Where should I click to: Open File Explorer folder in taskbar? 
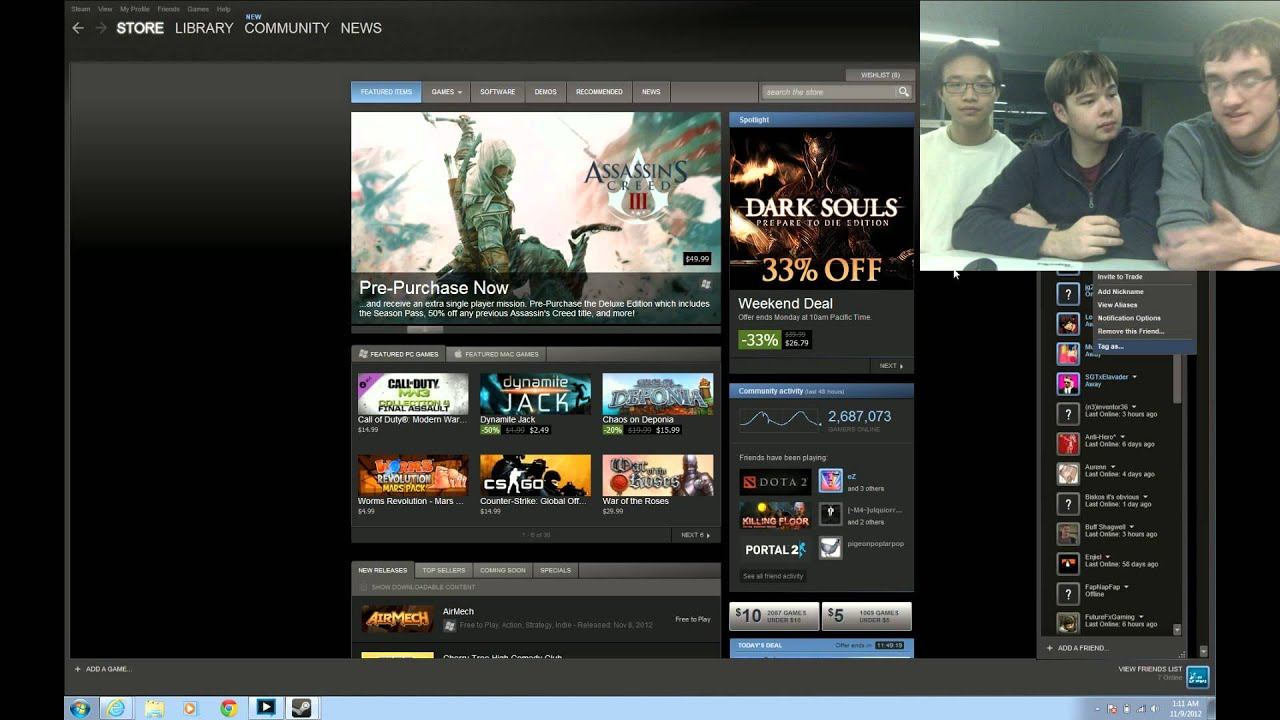pos(154,708)
